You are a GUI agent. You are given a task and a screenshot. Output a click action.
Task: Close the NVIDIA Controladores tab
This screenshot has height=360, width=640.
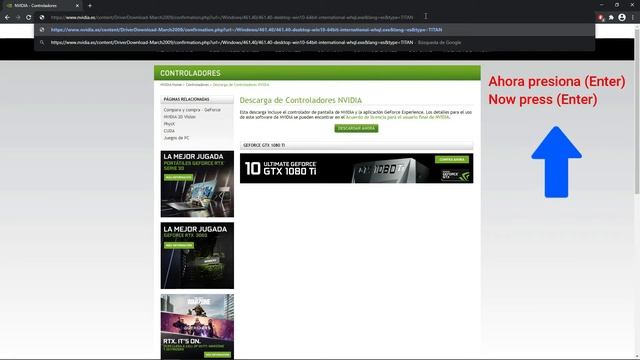[77, 6]
